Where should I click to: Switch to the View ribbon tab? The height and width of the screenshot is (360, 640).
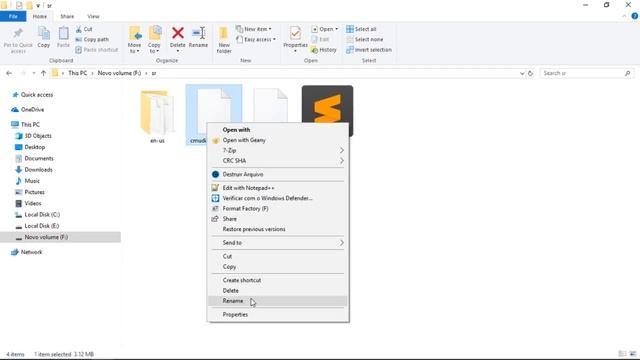coord(93,16)
